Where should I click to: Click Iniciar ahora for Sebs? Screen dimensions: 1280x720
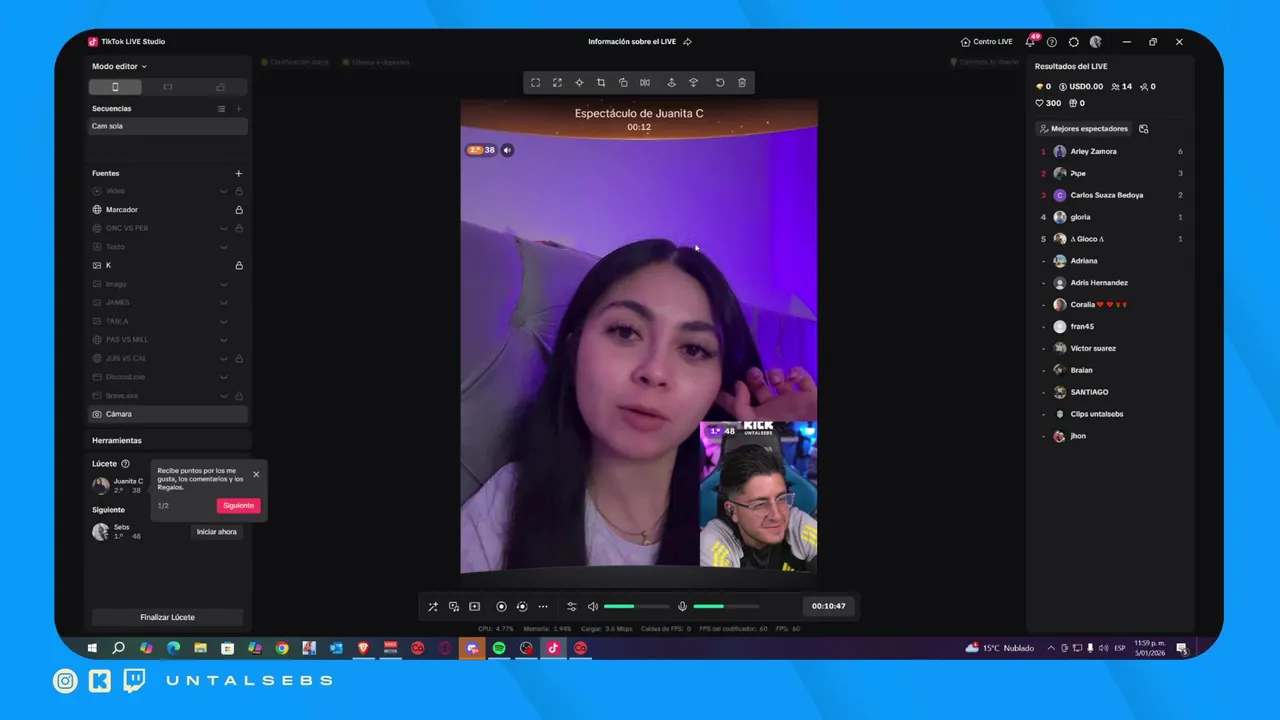(217, 532)
